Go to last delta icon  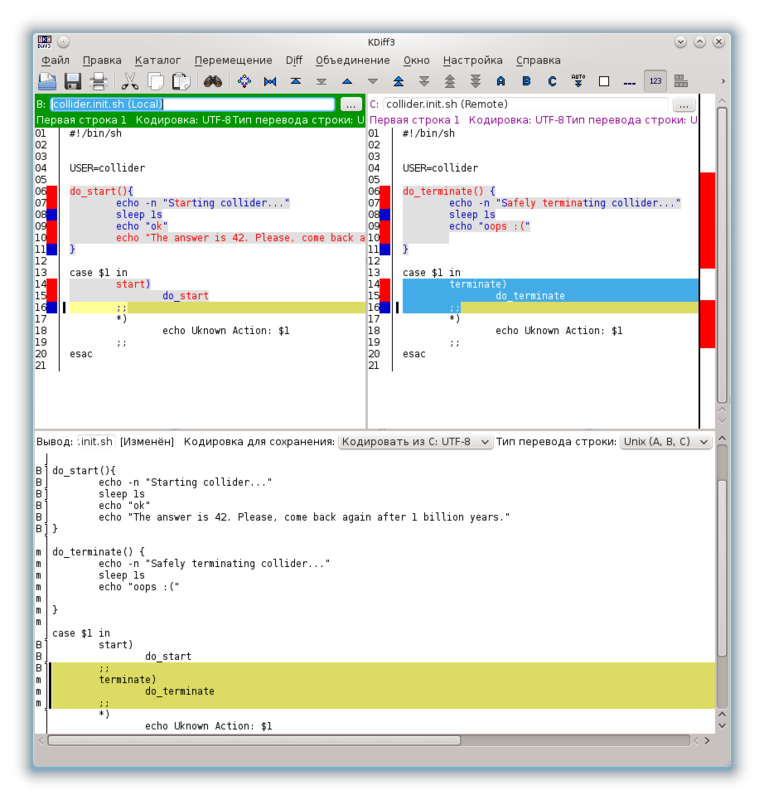[322, 81]
